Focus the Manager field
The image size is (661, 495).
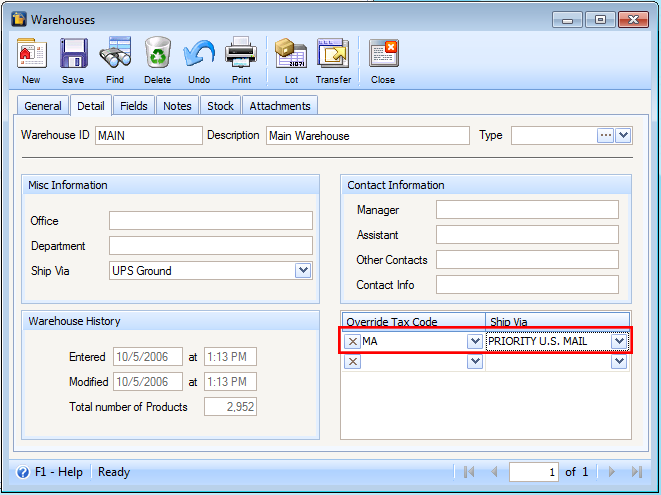[527, 210]
